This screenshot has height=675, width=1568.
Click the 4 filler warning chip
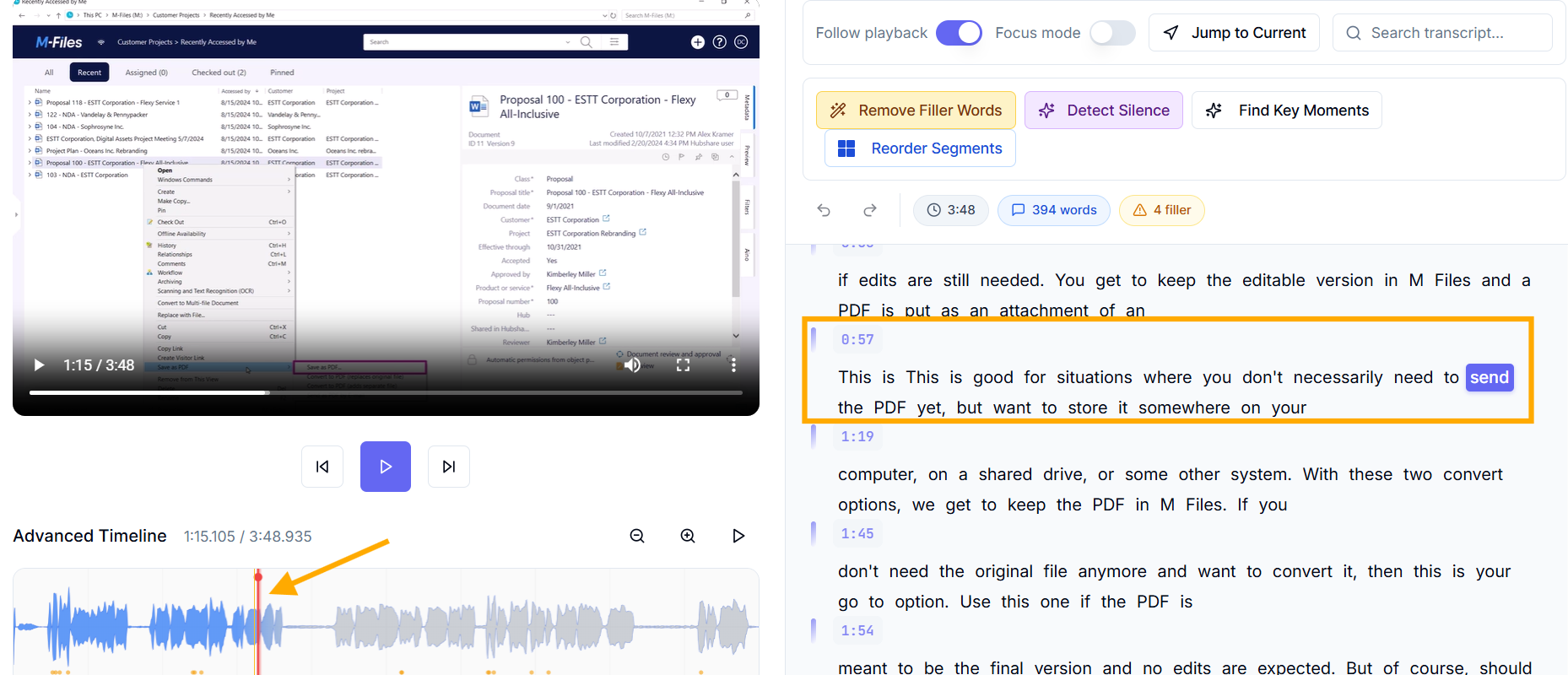1162,210
